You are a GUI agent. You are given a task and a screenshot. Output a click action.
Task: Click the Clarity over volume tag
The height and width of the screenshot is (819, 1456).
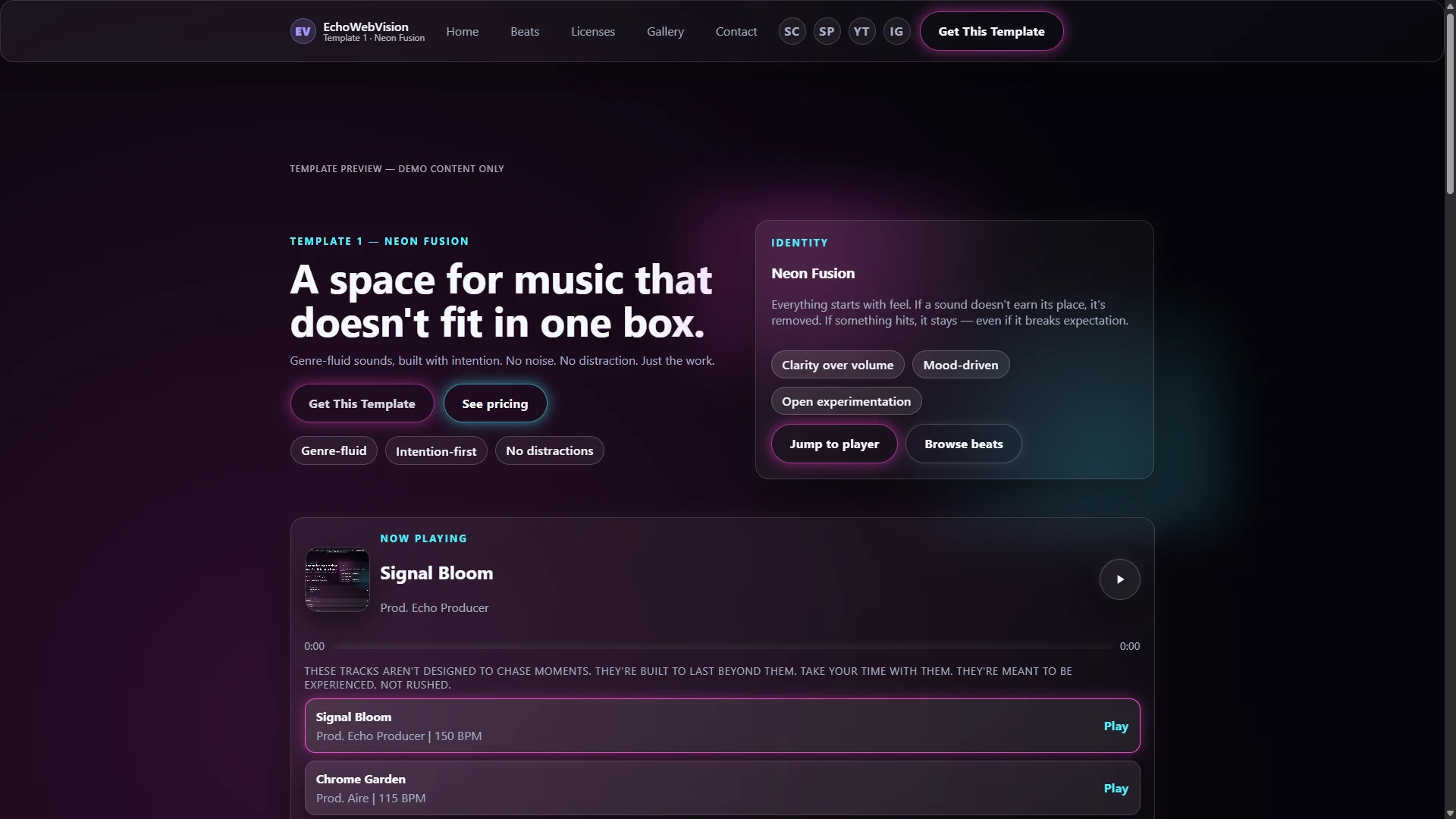pos(837,365)
